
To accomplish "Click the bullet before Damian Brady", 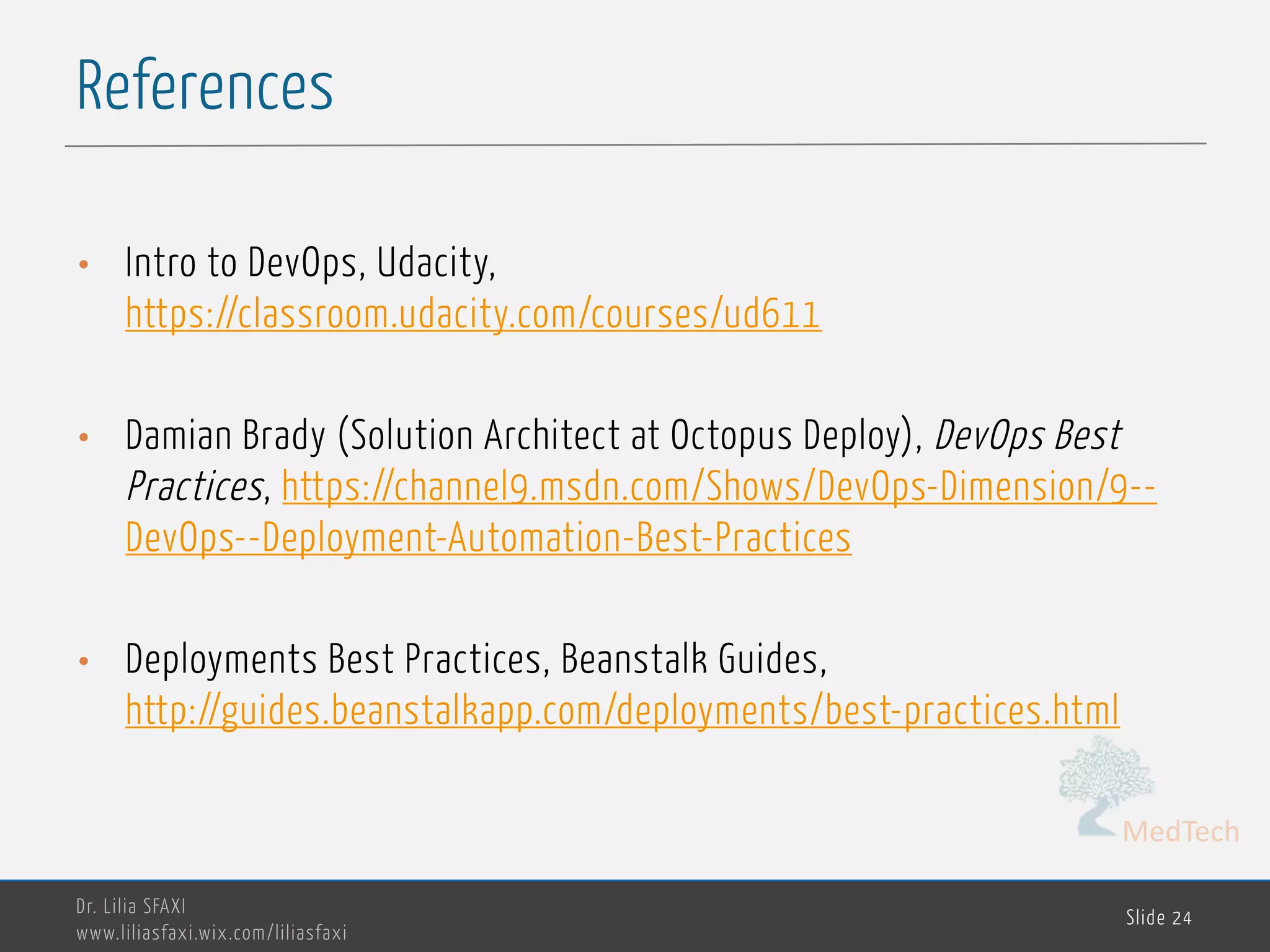I will click(x=84, y=438).
